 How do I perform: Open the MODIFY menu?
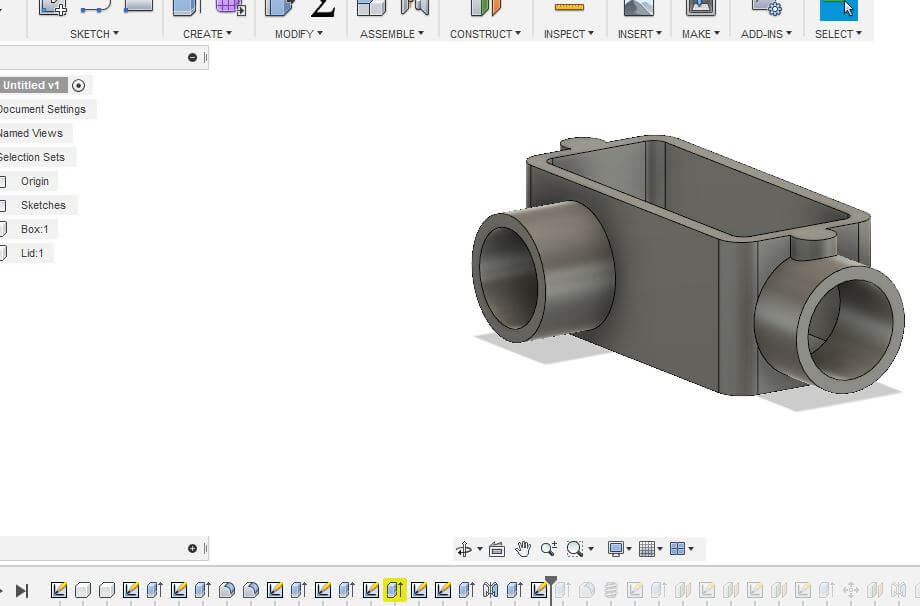[298, 34]
